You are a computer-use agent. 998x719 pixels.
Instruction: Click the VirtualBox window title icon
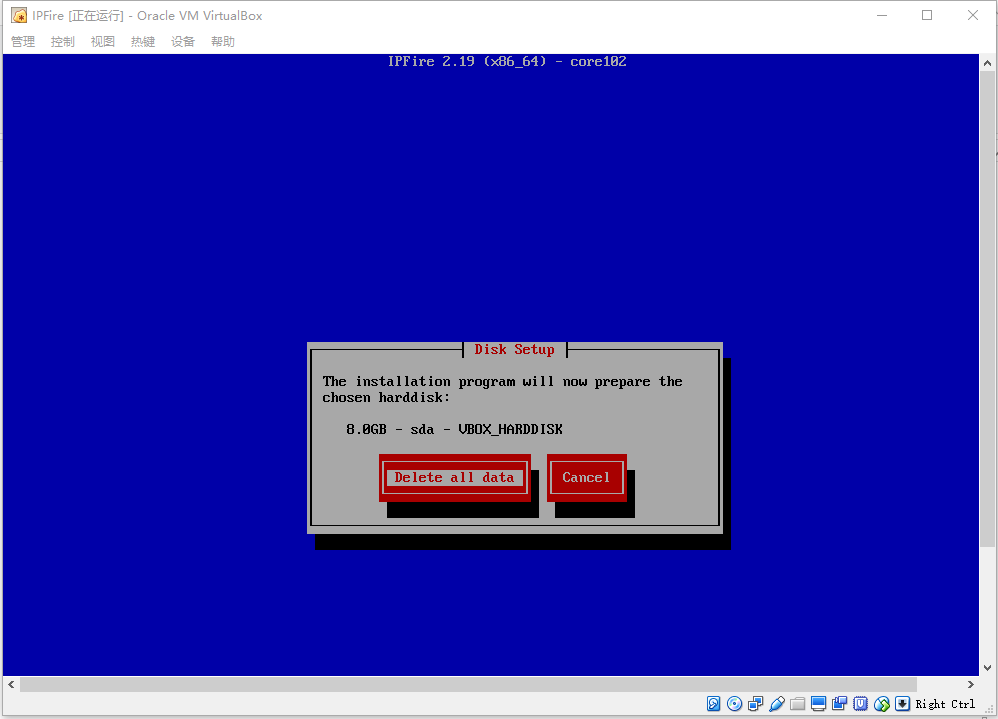(19, 15)
